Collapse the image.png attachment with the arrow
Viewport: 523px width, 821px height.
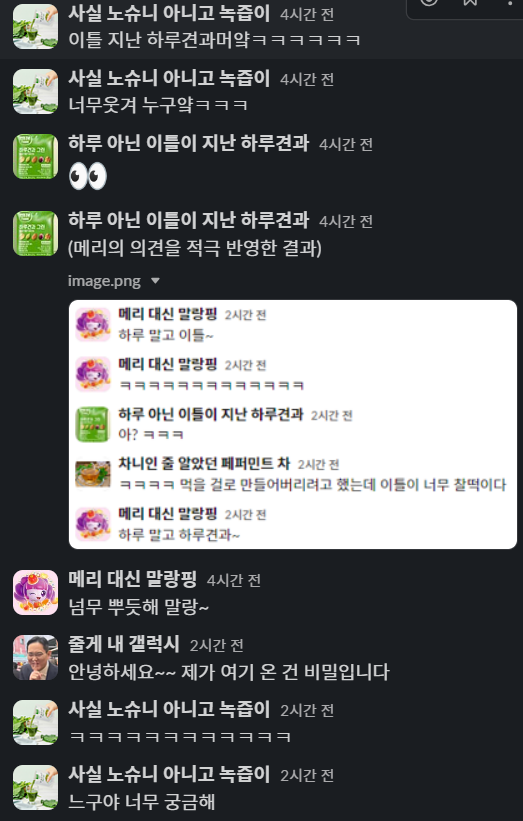(x=155, y=281)
